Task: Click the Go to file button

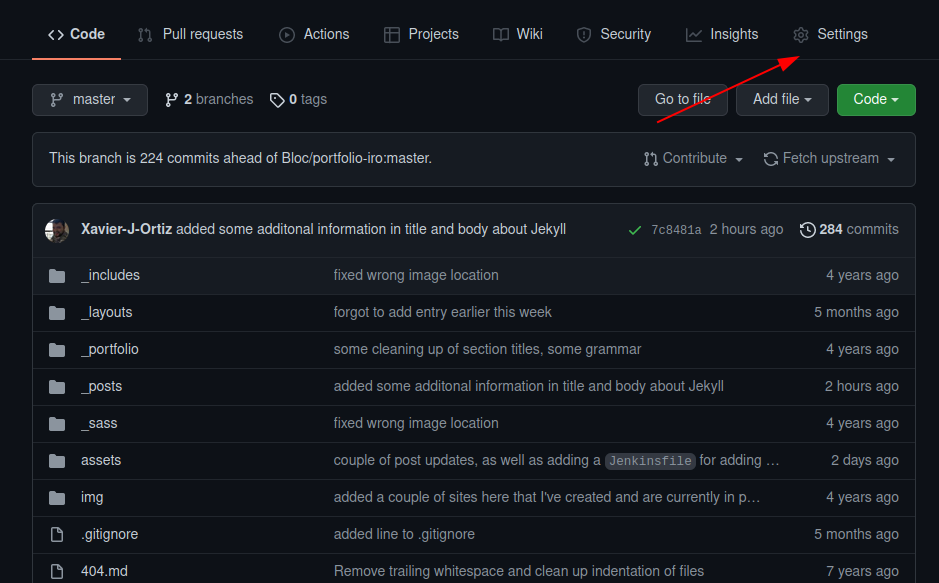Action: pyautogui.click(x=682, y=99)
